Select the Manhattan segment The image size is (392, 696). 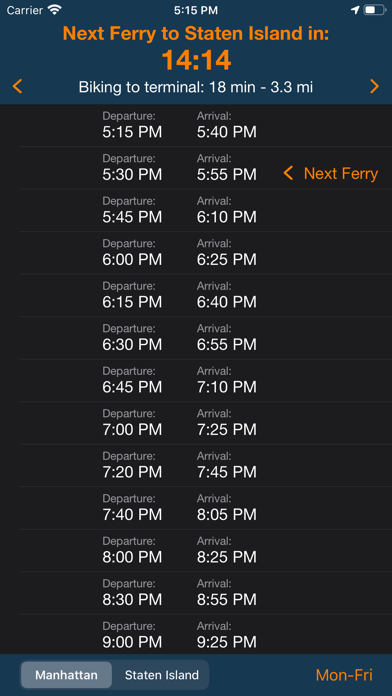[67, 675]
